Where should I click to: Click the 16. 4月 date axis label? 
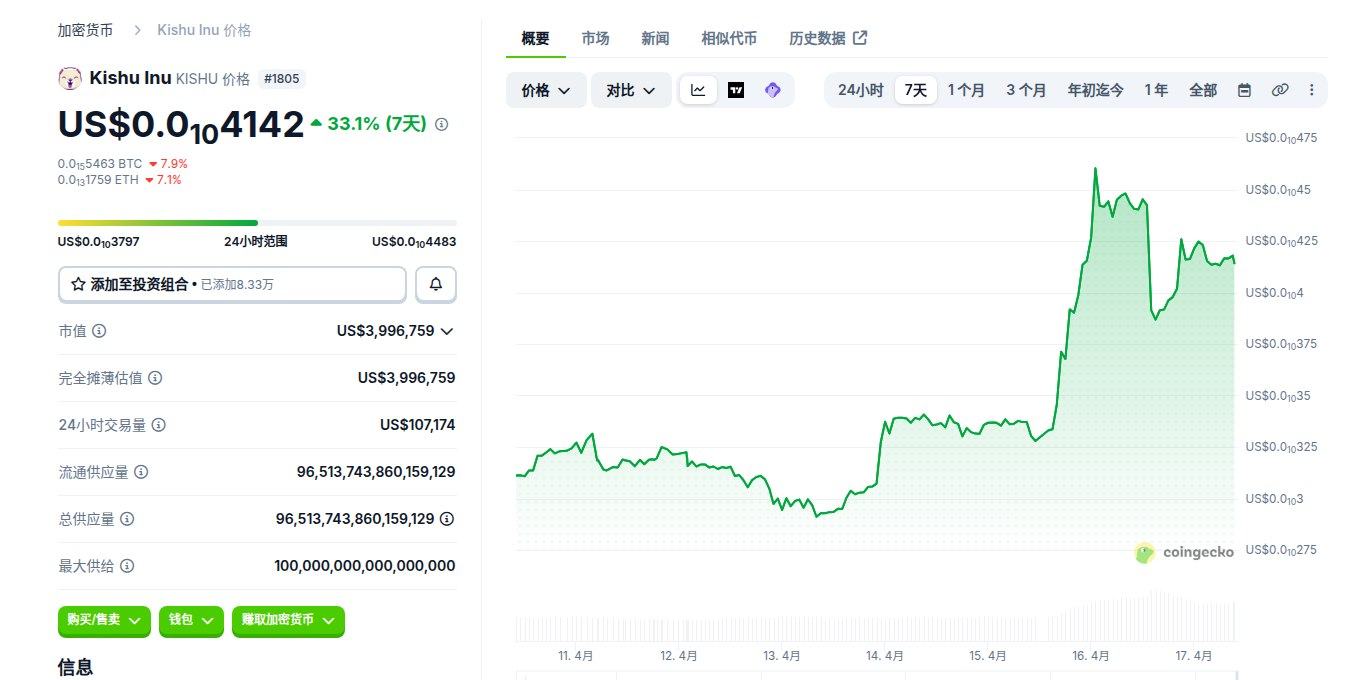click(1090, 656)
